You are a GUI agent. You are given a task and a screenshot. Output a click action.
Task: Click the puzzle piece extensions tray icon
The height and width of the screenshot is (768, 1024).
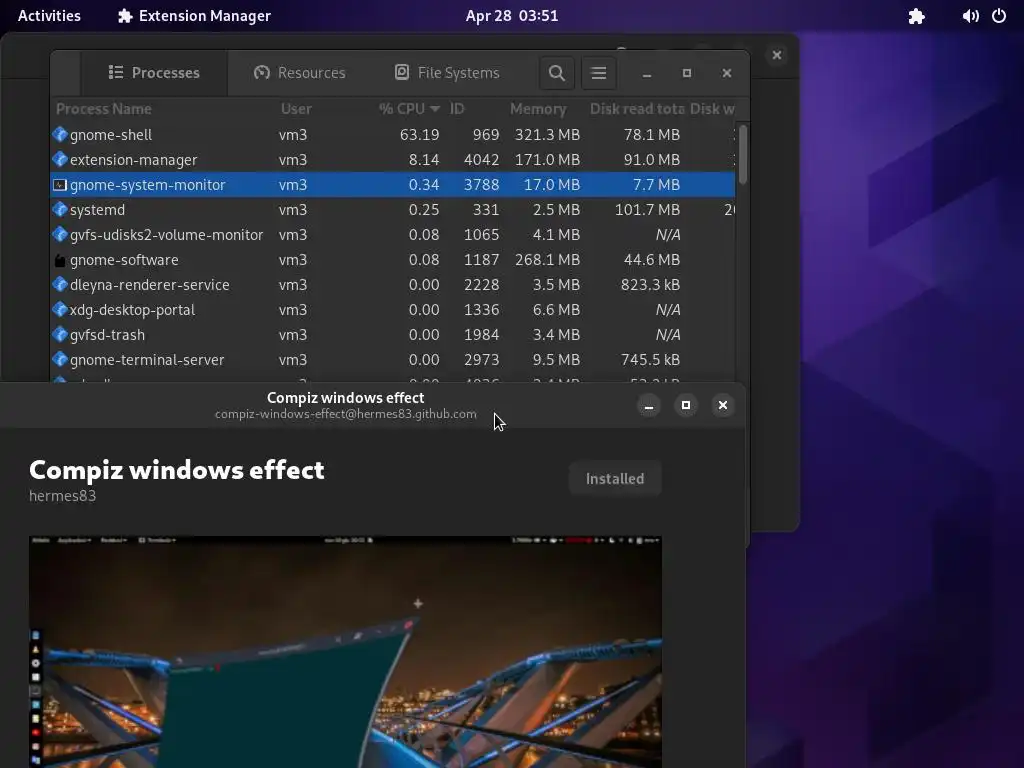(x=916, y=16)
